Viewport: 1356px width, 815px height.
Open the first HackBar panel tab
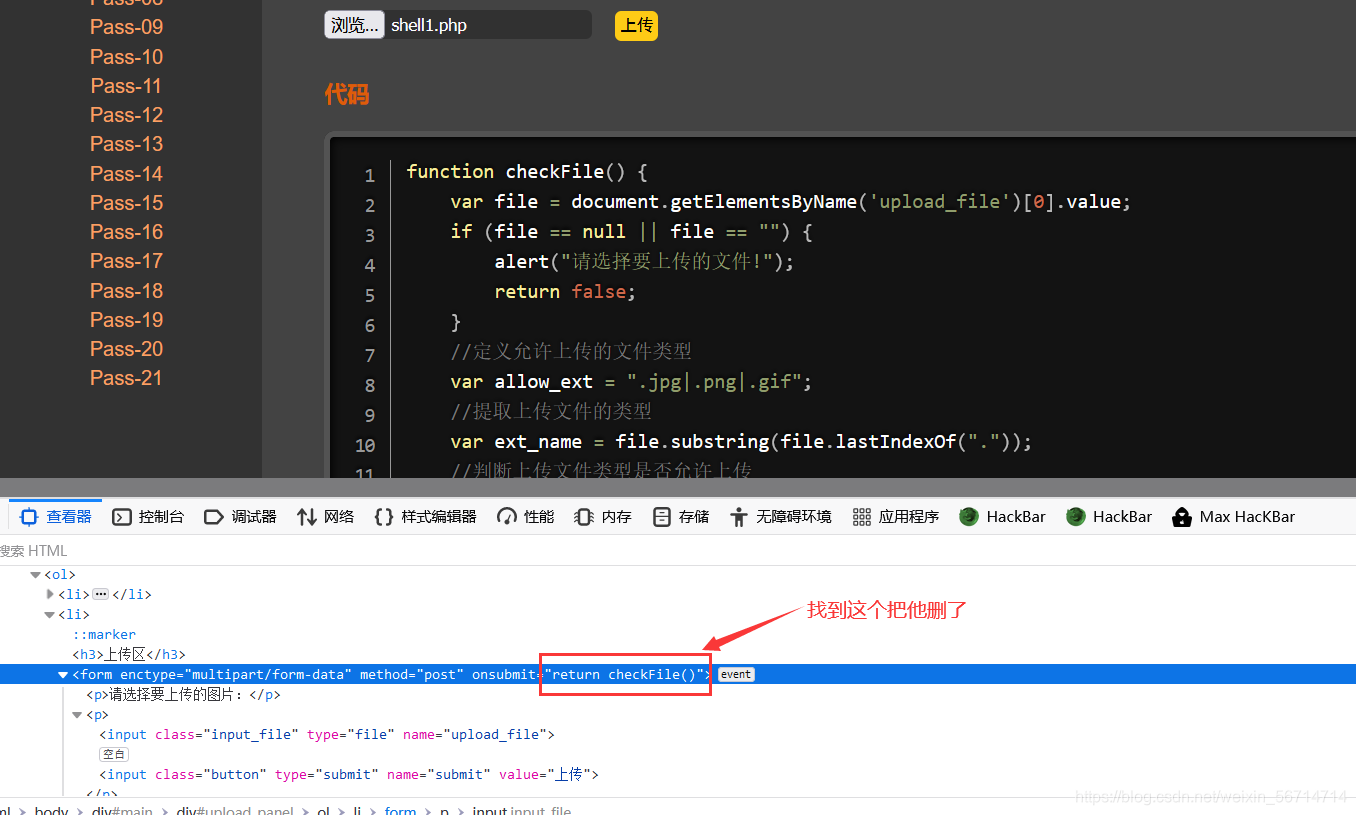point(1002,517)
